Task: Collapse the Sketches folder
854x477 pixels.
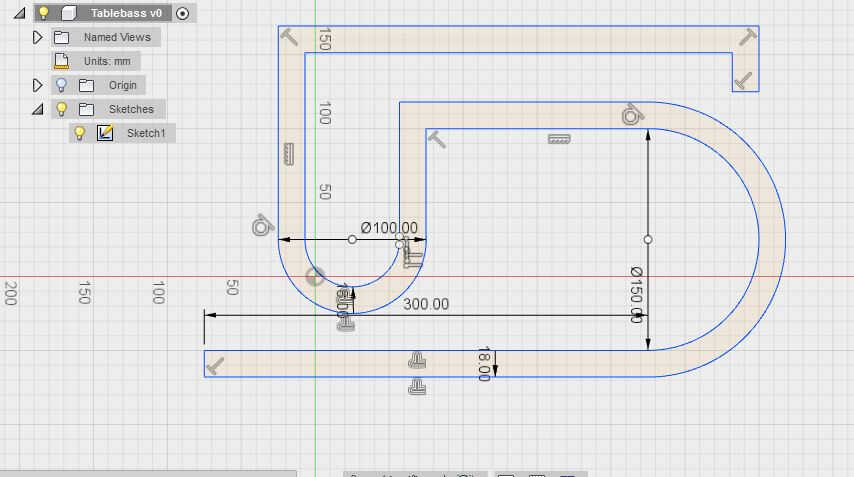Action: pyautogui.click(x=37, y=109)
